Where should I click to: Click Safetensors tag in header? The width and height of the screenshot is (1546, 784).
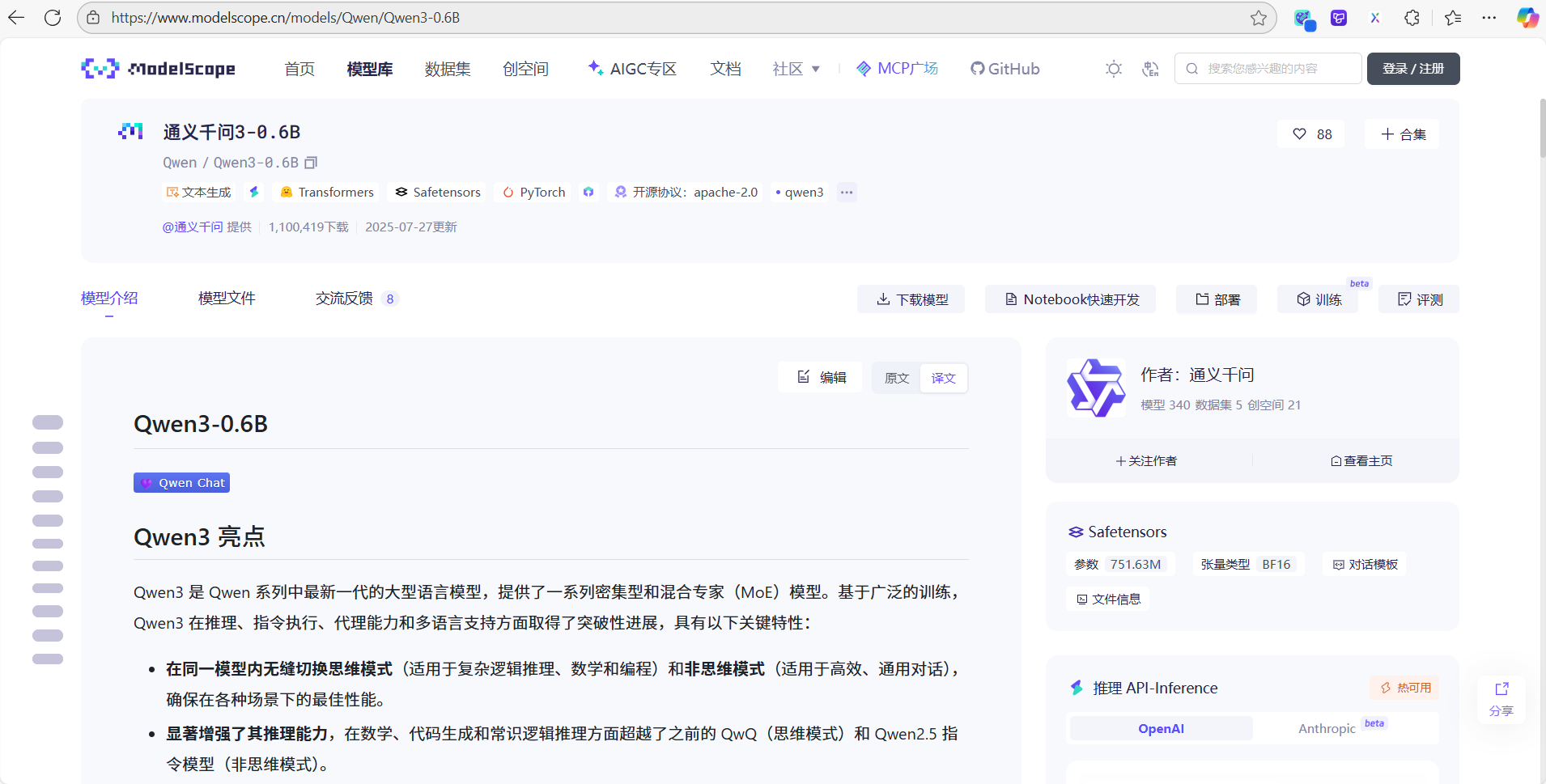click(x=438, y=192)
